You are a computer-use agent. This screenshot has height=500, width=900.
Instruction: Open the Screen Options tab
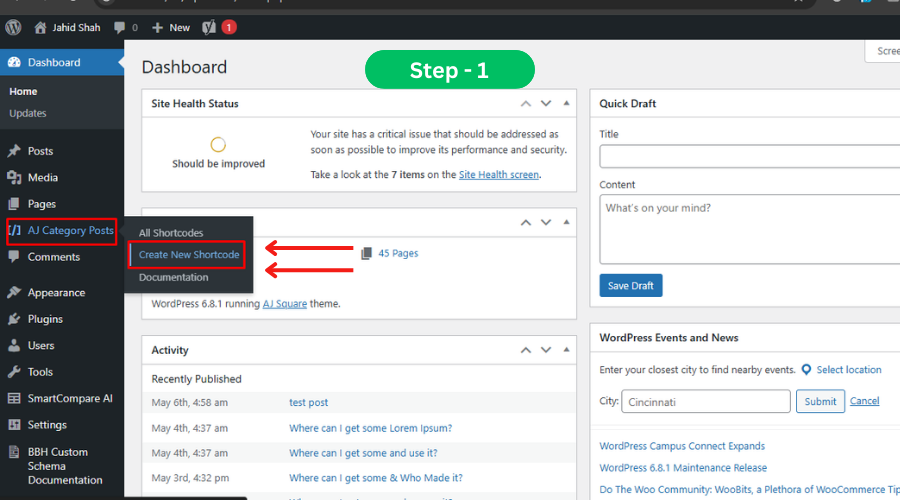[x=883, y=51]
